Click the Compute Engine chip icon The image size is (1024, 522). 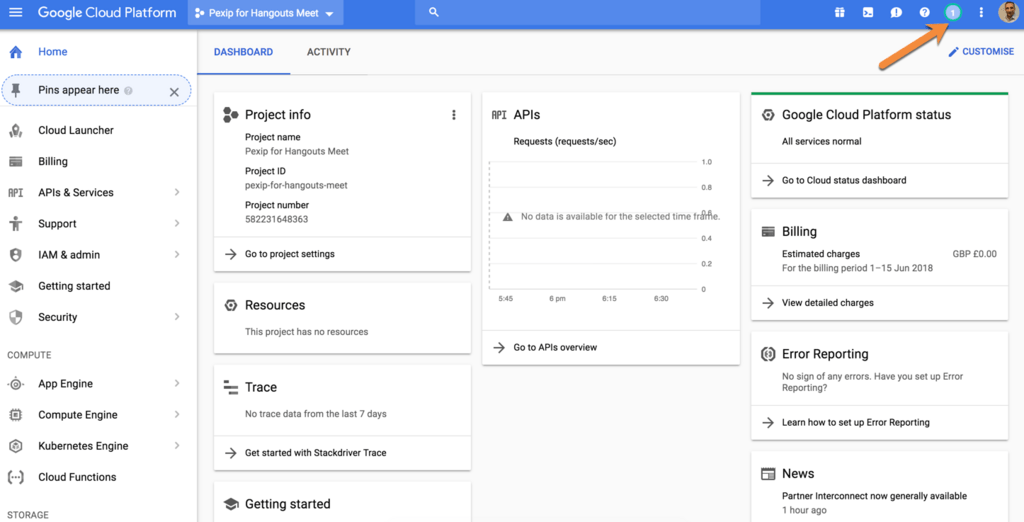[x=16, y=415]
